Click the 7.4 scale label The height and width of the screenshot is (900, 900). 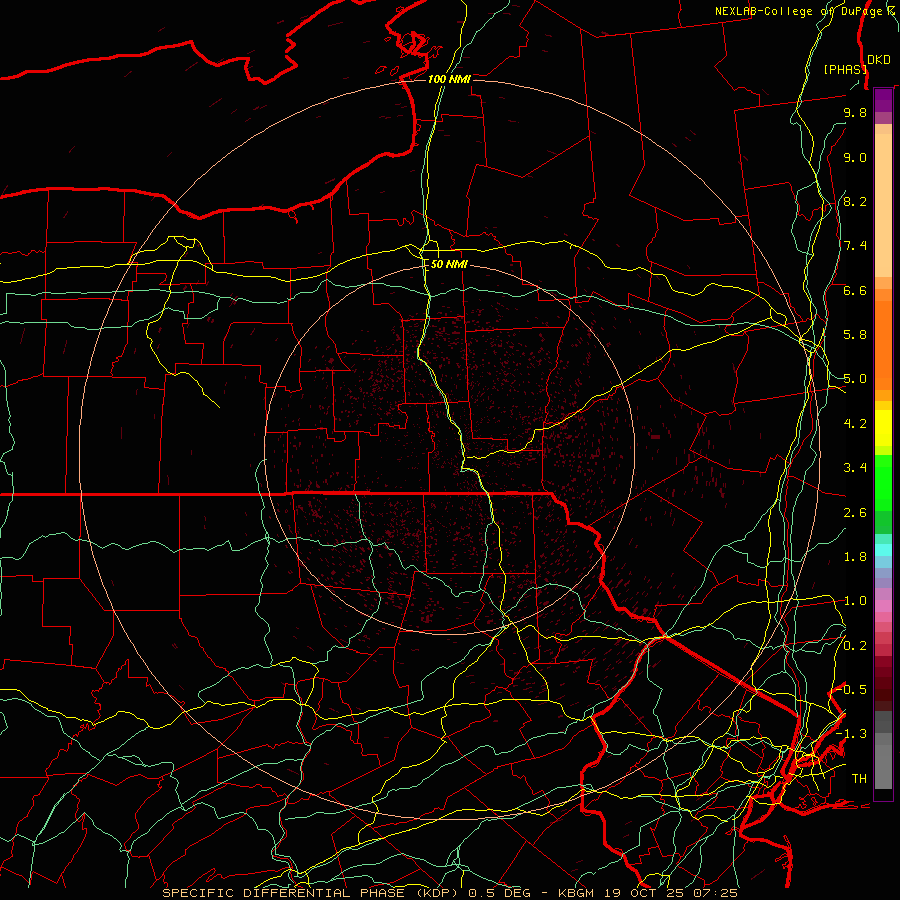[855, 246]
